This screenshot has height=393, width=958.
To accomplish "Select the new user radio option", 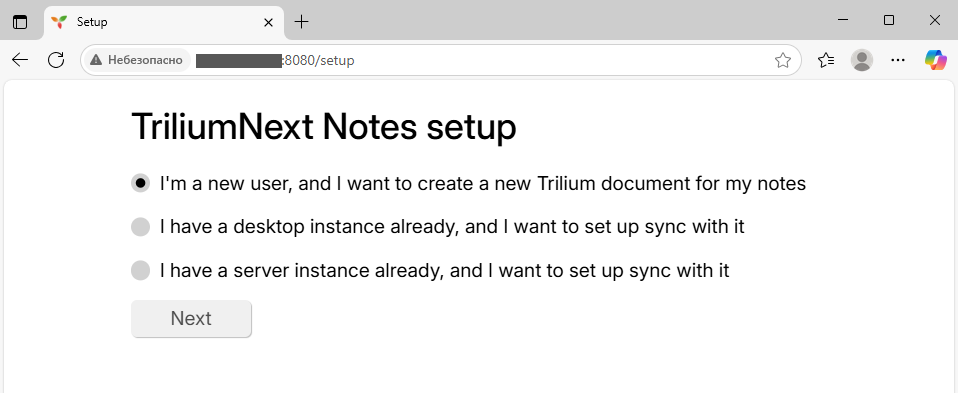I will pos(141,183).
